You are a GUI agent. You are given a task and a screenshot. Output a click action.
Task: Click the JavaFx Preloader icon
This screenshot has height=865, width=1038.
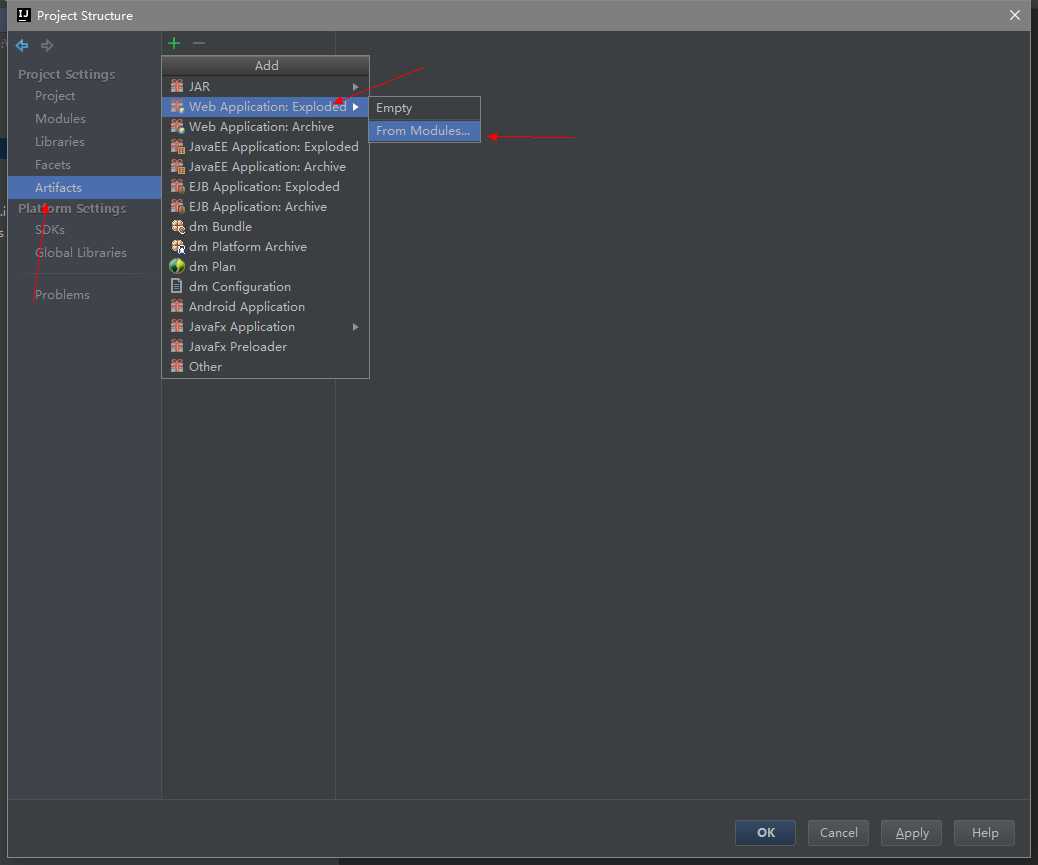pos(177,346)
